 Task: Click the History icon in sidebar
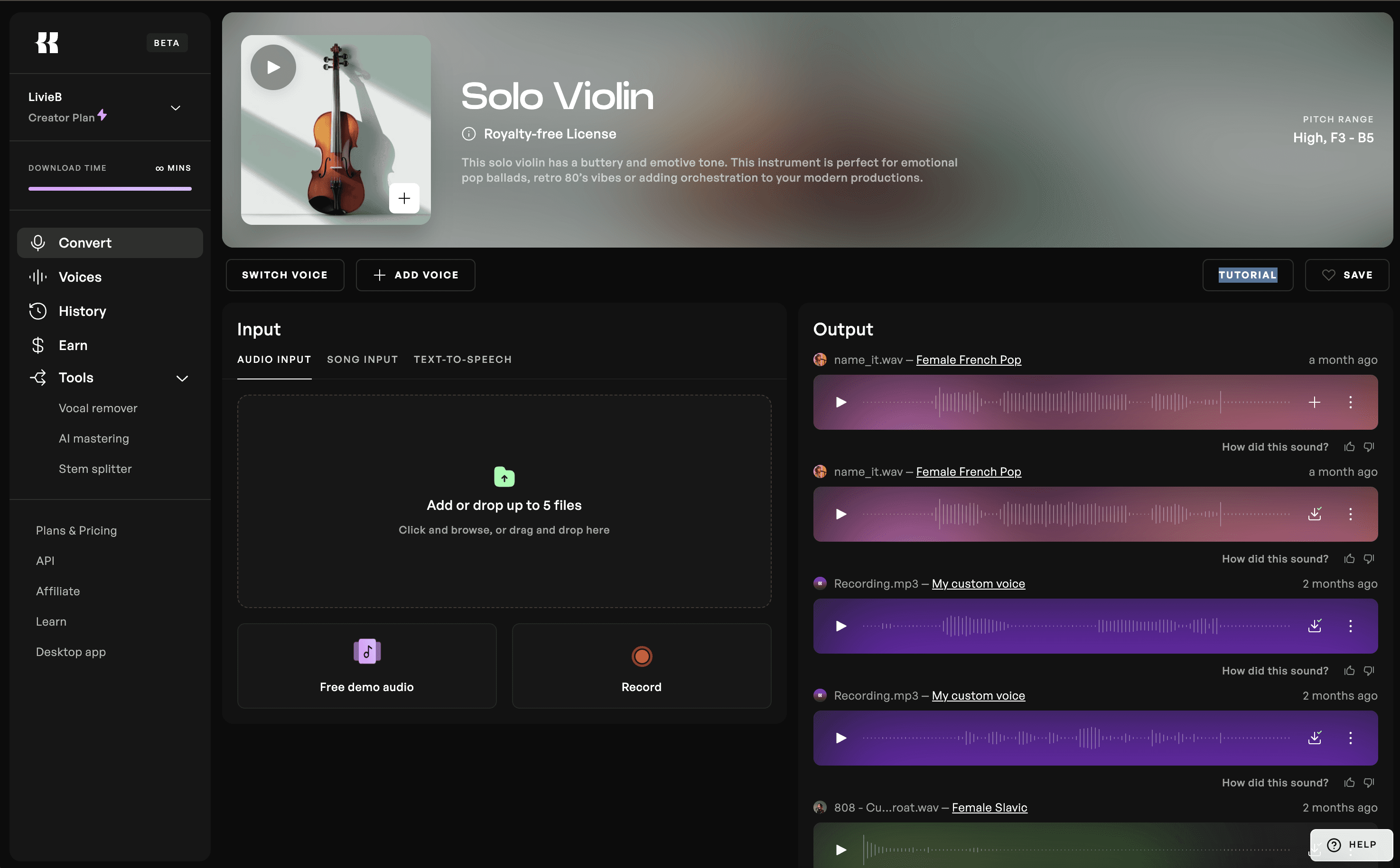pos(37,311)
